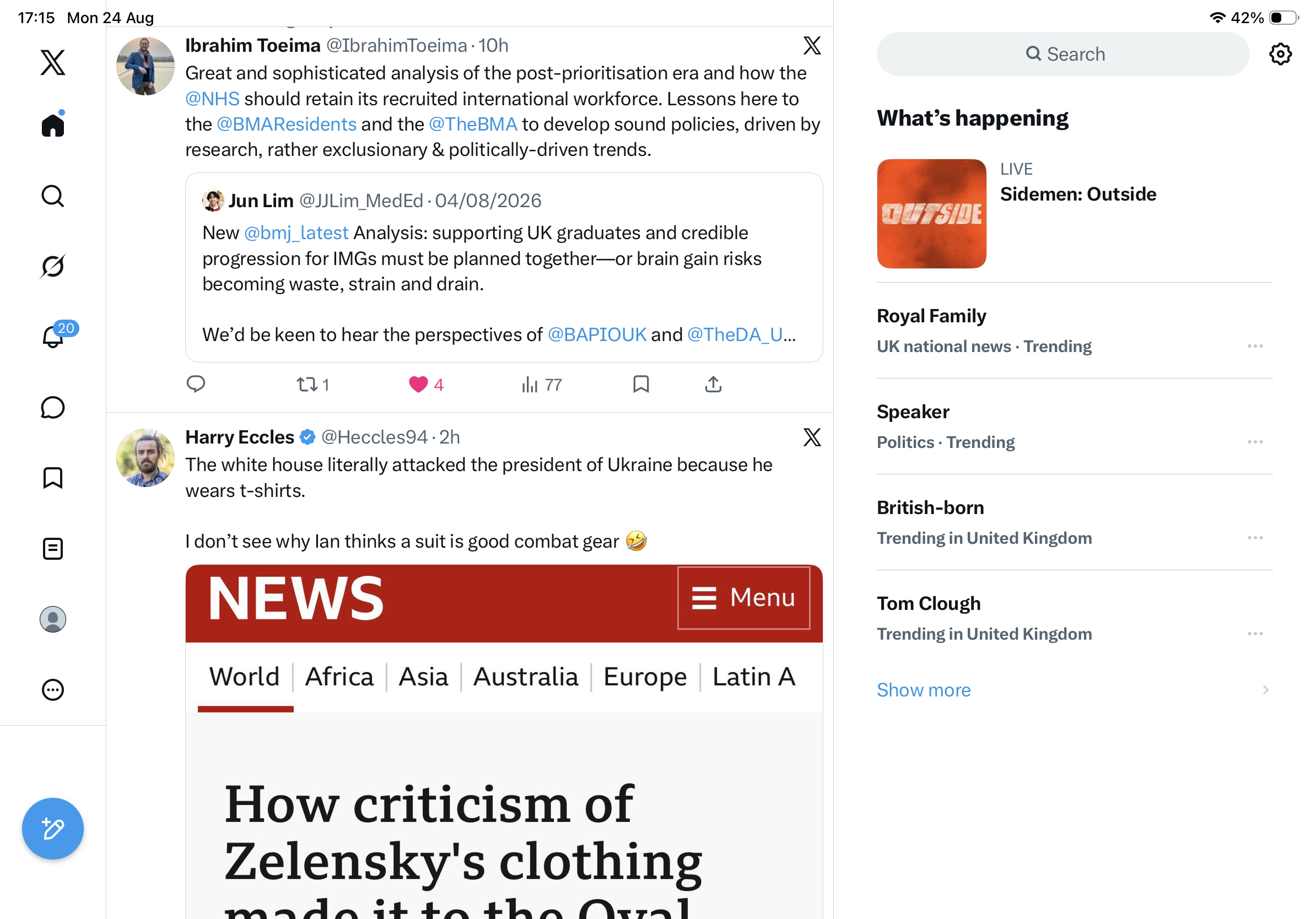Screen dimensions: 1316x919
Task: Click the Search input field
Action: coord(1062,54)
